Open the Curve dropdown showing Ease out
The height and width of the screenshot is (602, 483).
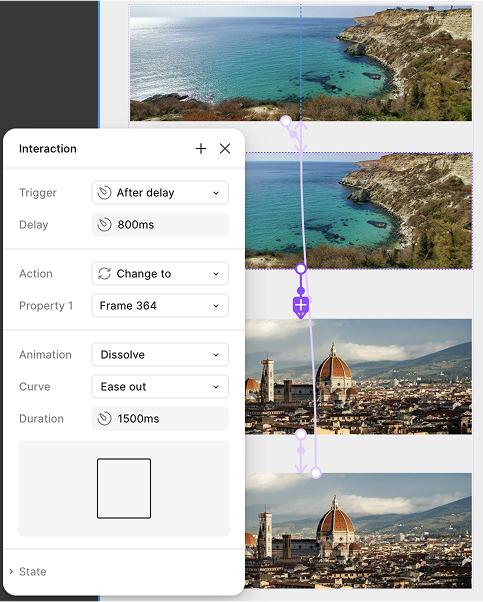160,387
